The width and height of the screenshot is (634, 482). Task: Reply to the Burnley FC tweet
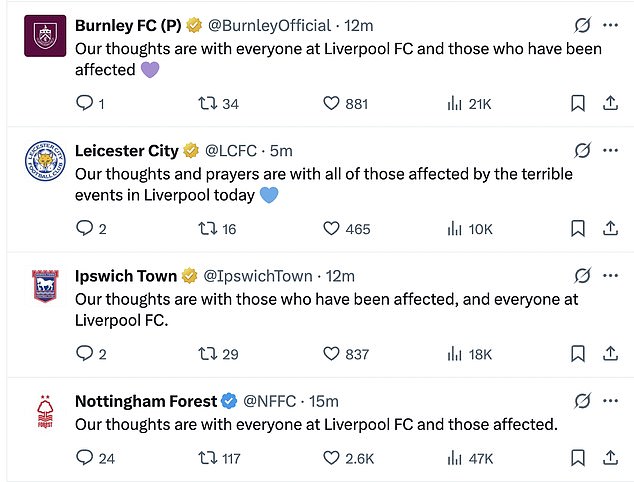tap(84, 103)
